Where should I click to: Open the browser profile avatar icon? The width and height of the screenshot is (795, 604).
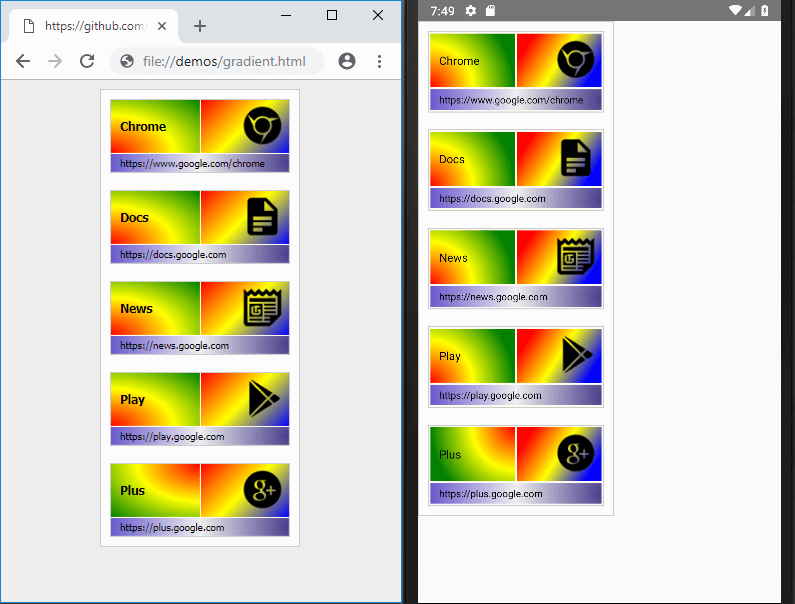pos(347,61)
